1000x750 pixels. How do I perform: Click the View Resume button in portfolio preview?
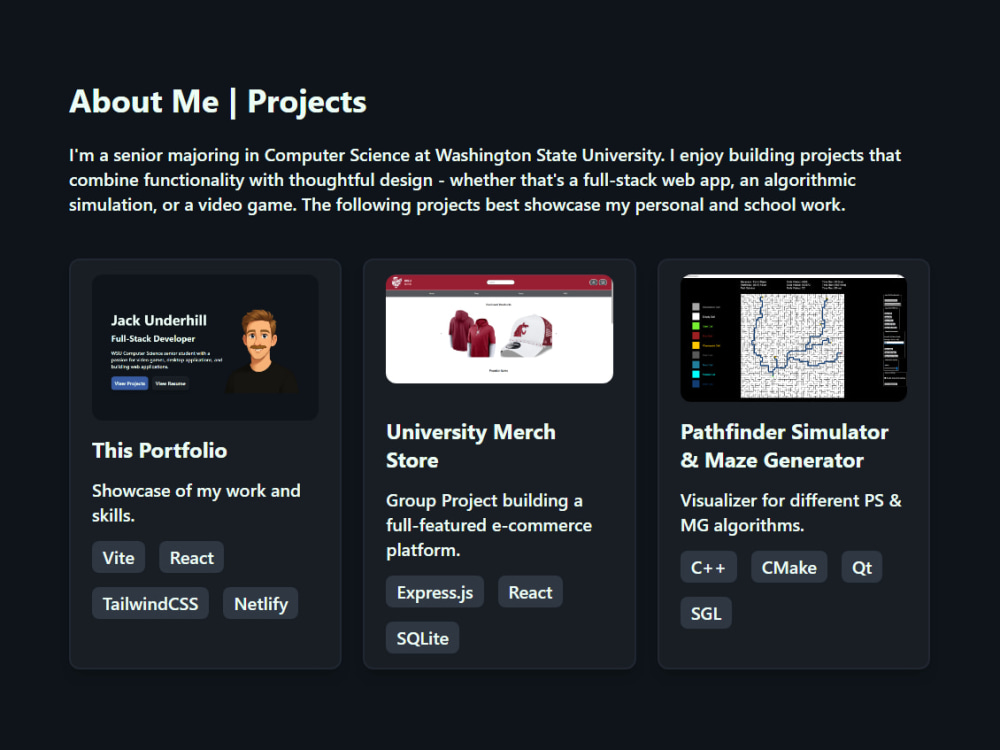170,383
